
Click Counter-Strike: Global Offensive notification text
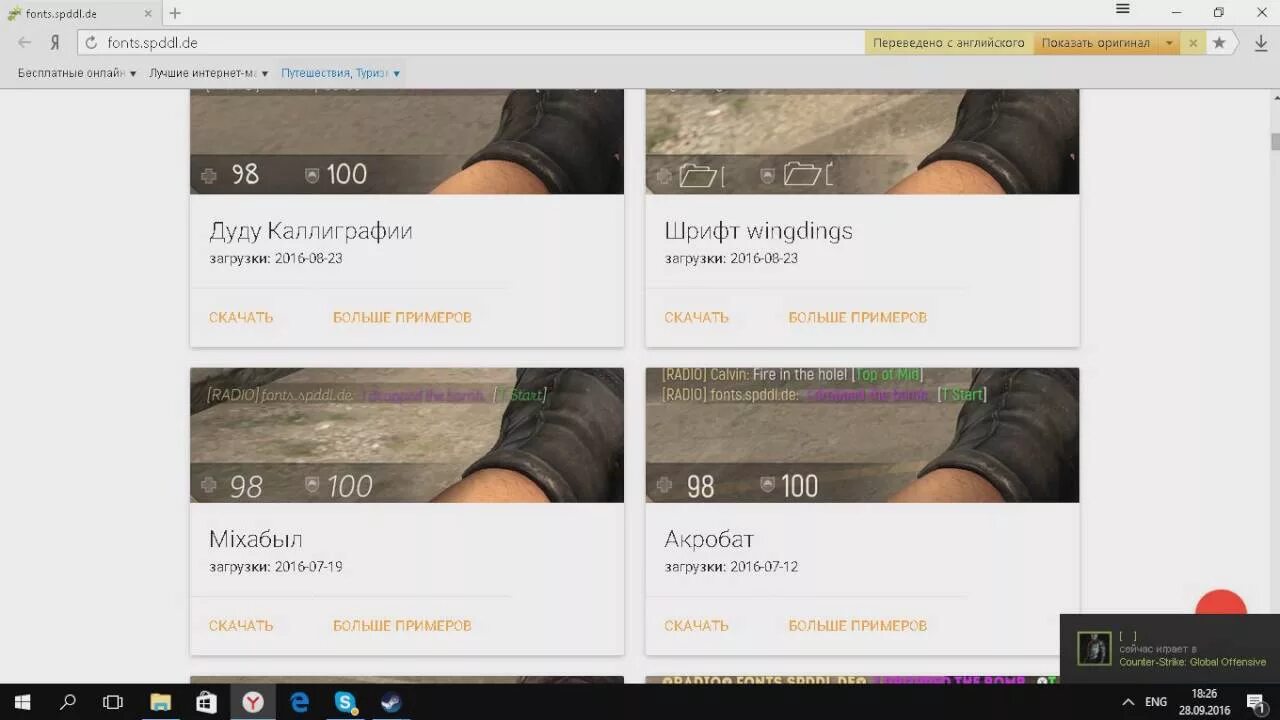pos(1192,662)
